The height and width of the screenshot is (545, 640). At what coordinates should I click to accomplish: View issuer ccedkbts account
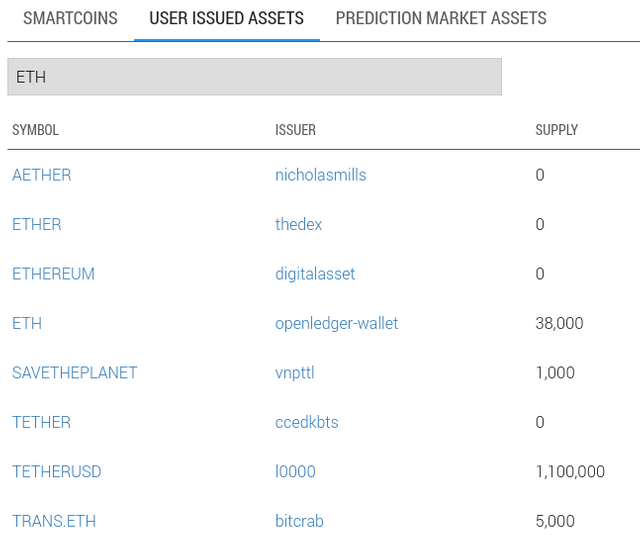307,422
